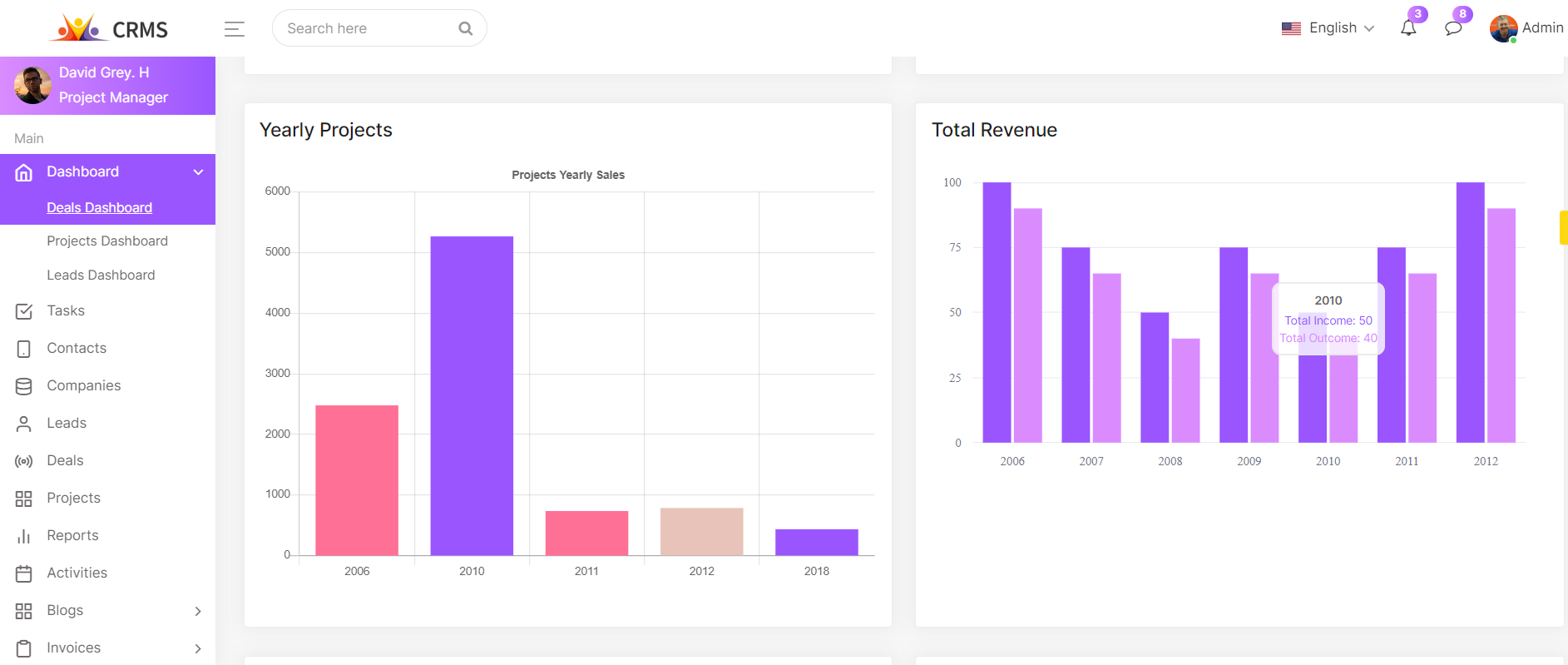The image size is (1568, 665).
Task: Open the chat messages icon
Action: coord(1453,28)
